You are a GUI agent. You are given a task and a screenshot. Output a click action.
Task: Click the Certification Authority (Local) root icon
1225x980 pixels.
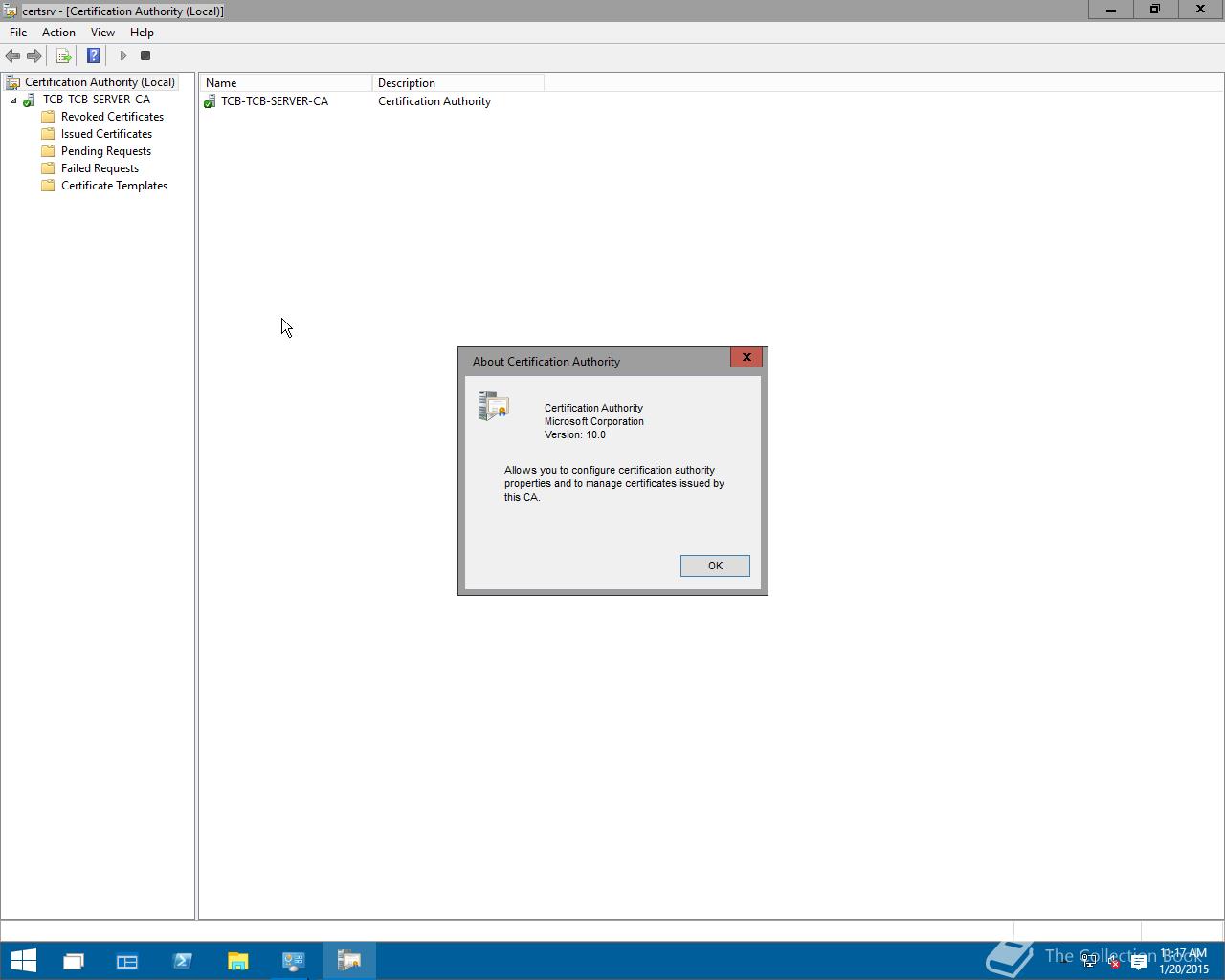(12, 82)
